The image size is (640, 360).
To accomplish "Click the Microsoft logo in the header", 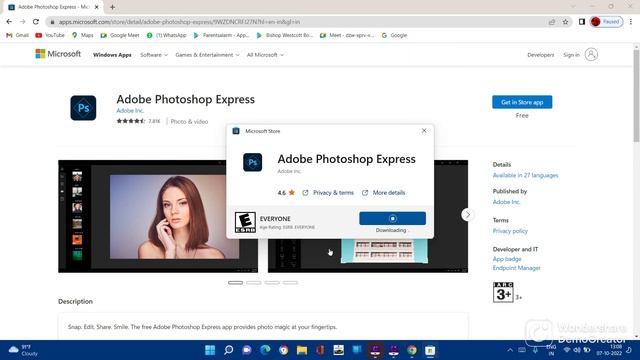I will pyautogui.click(x=58, y=54).
